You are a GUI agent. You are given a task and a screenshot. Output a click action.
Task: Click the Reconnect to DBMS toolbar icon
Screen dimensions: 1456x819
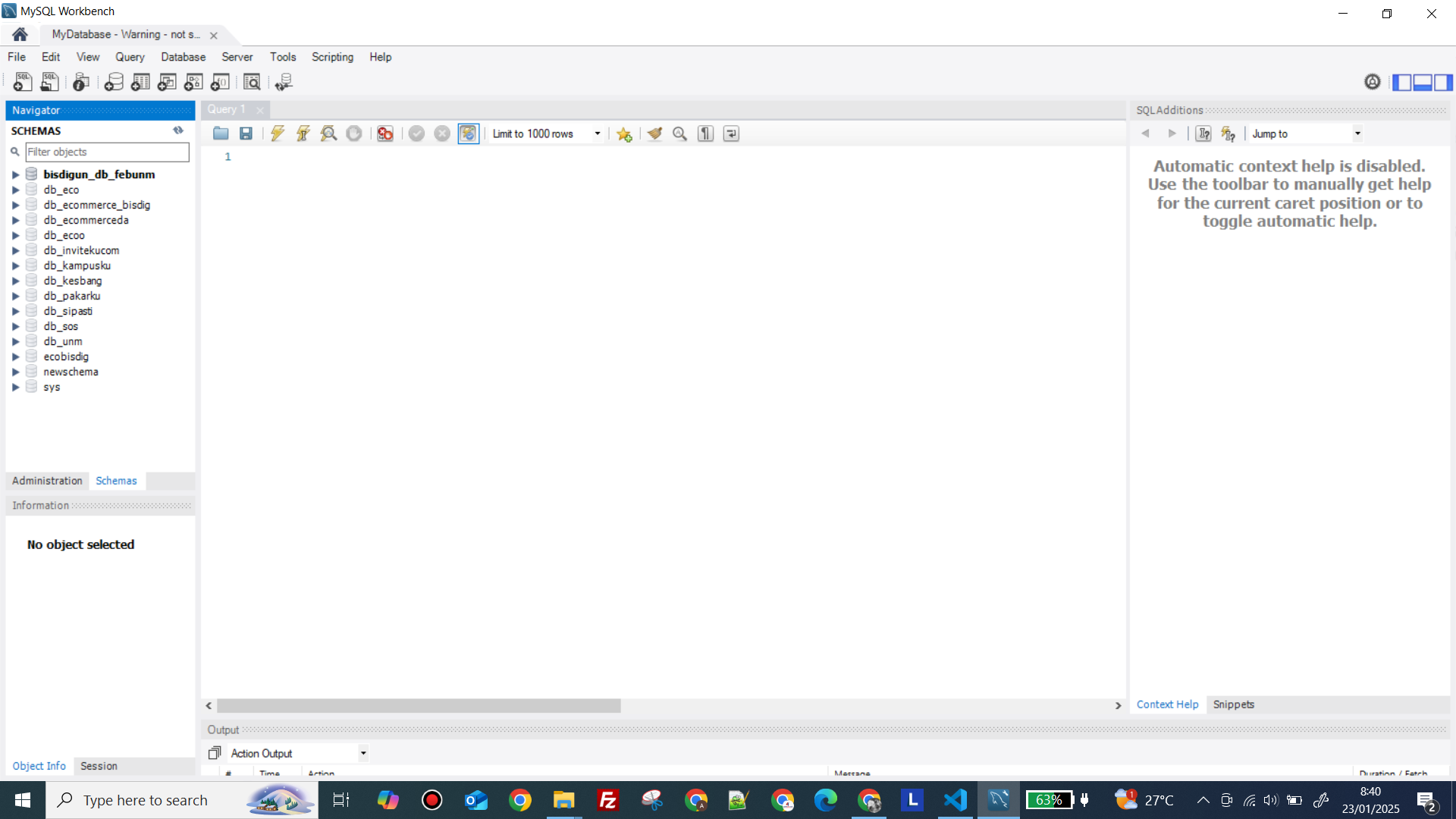tap(284, 82)
